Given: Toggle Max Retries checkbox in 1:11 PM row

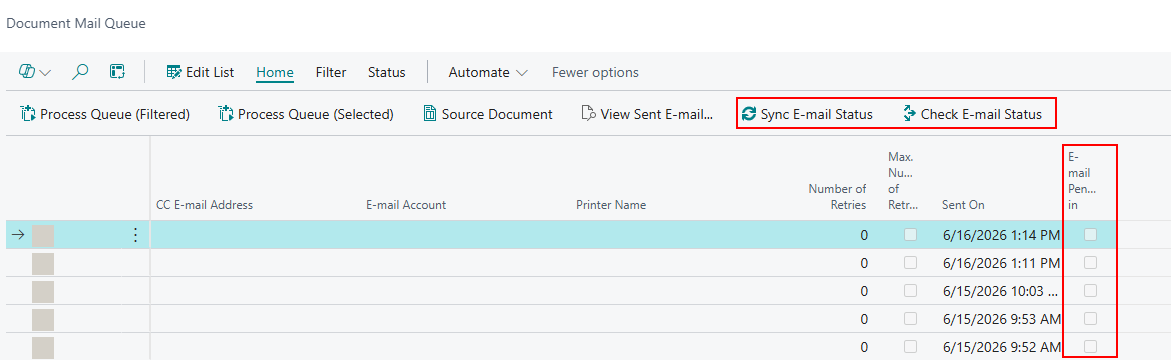Looking at the screenshot, I should tap(910, 262).
